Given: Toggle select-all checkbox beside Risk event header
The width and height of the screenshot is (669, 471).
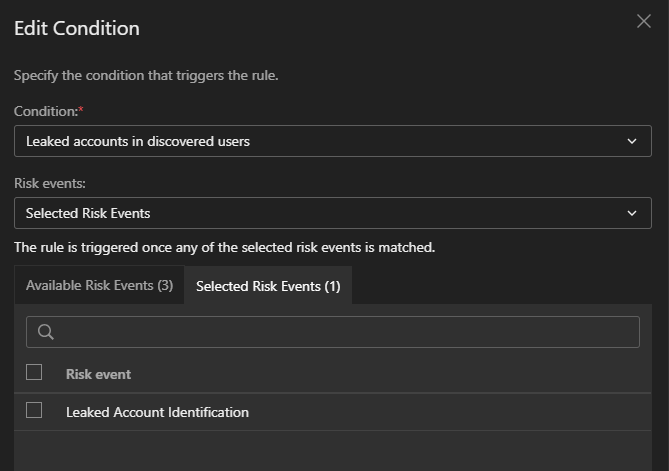Looking at the screenshot, I should click(34, 372).
